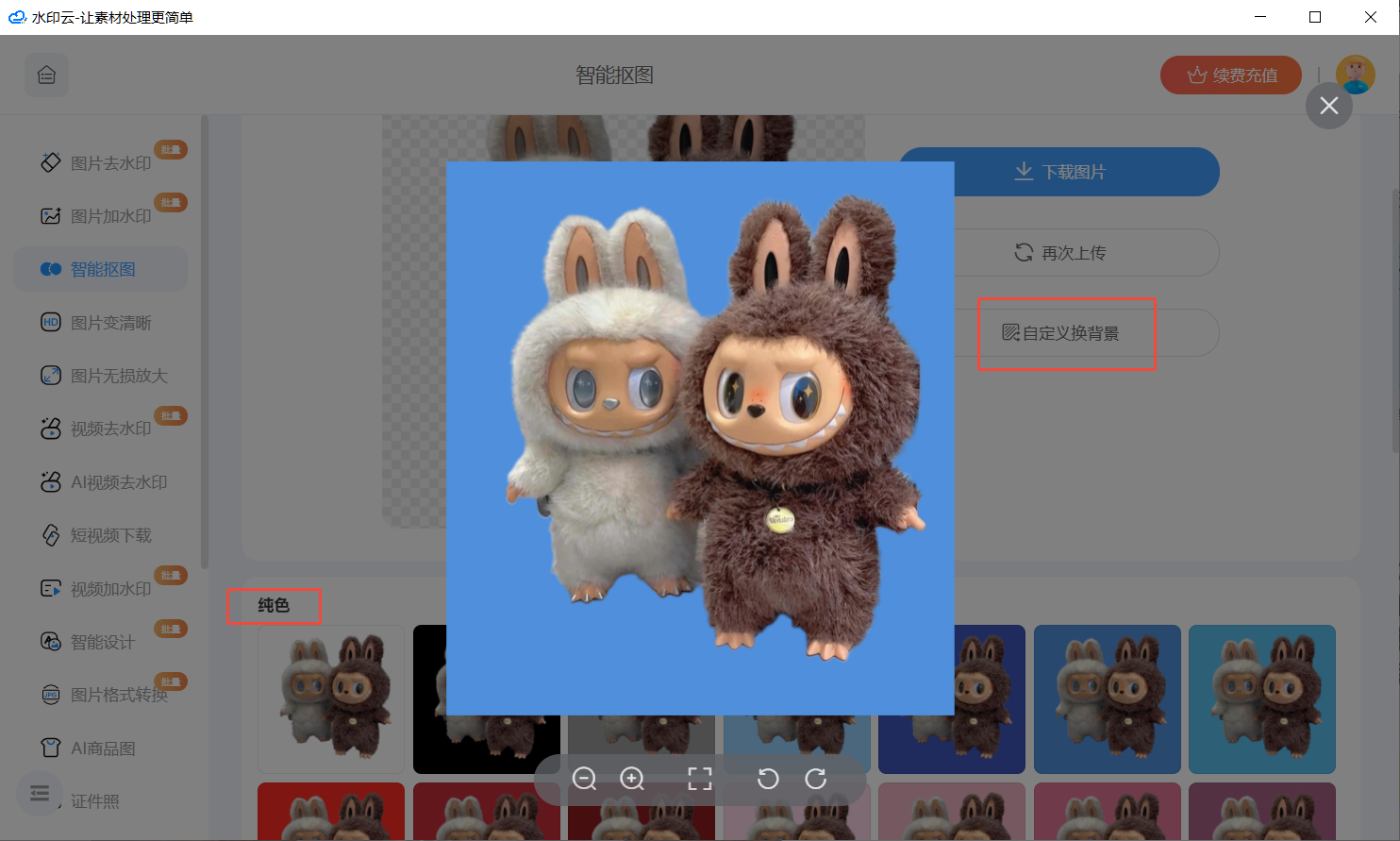Click the 自定义换背景 button
Viewport: 1400px width, 841px height.
pyautogui.click(x=1060, y=333)
